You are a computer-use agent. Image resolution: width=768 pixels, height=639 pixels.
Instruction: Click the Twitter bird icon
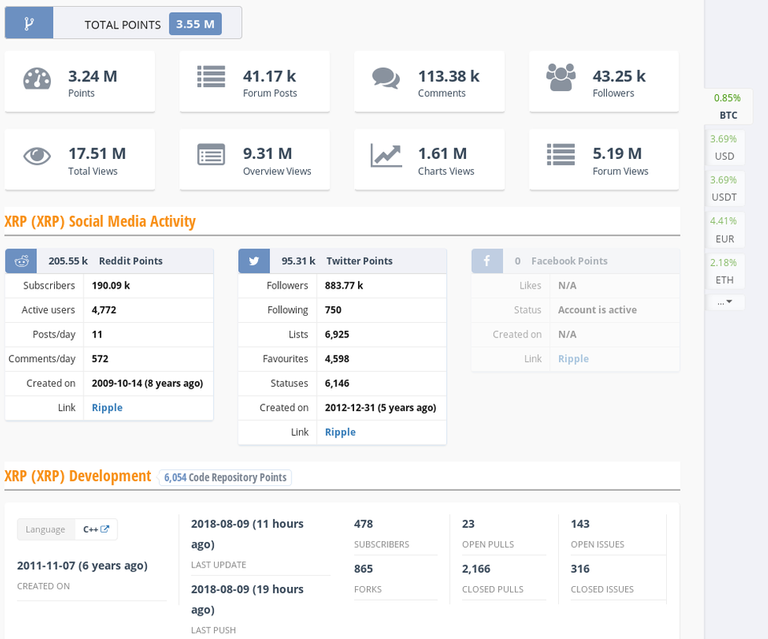click(254, 261)
